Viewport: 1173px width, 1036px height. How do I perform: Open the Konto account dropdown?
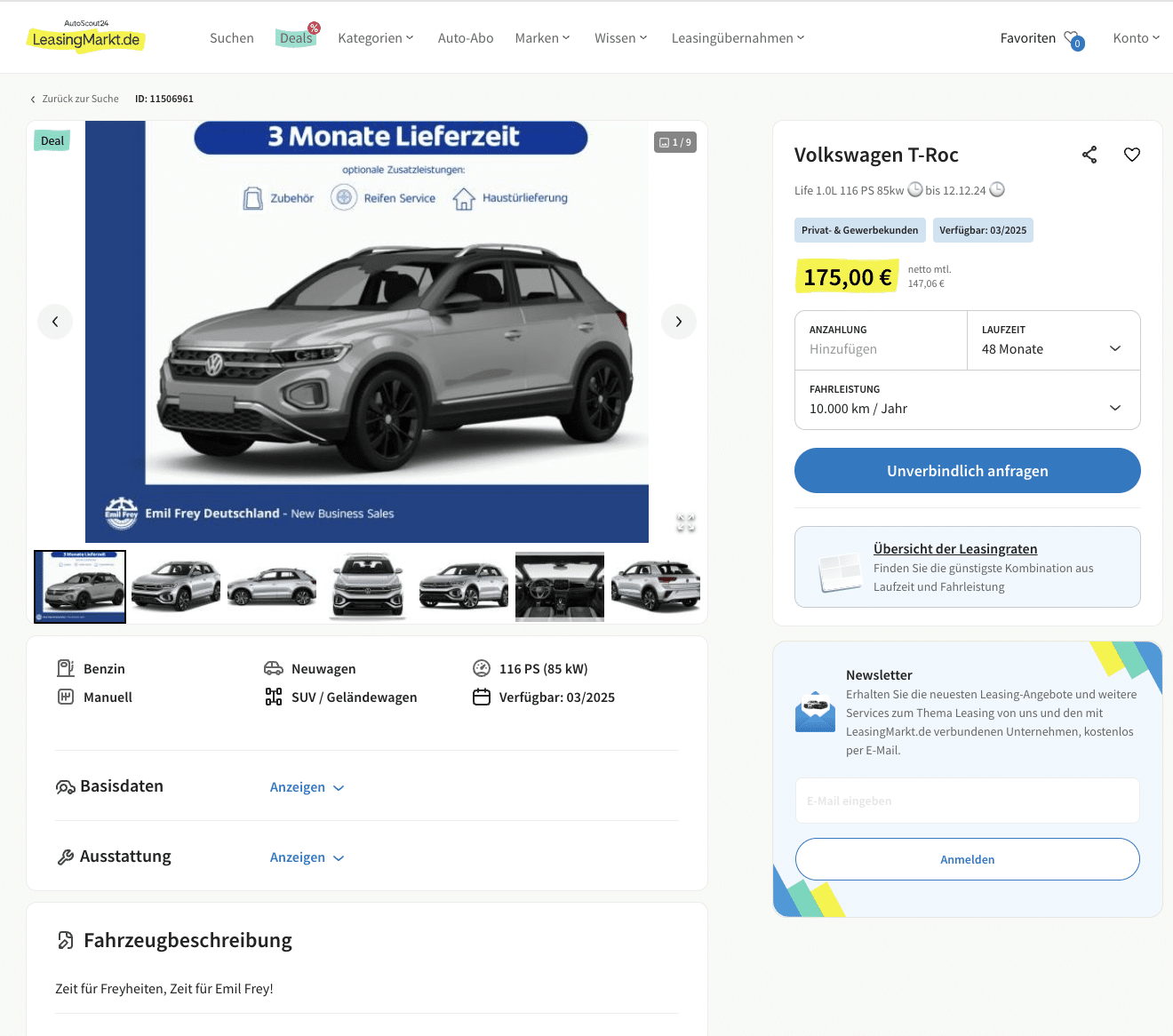point(1137,38)
